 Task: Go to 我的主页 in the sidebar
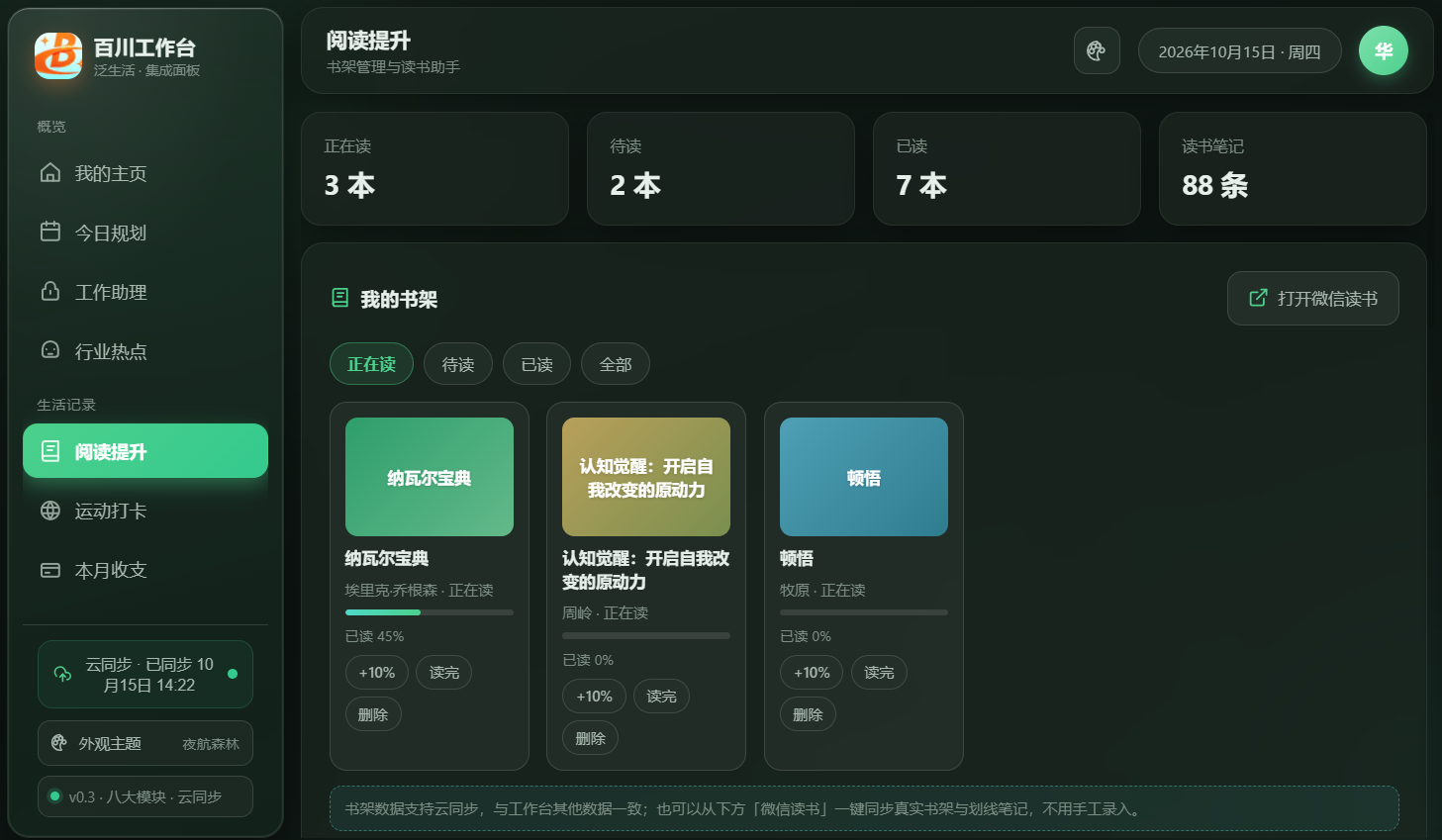coord(145,173)
